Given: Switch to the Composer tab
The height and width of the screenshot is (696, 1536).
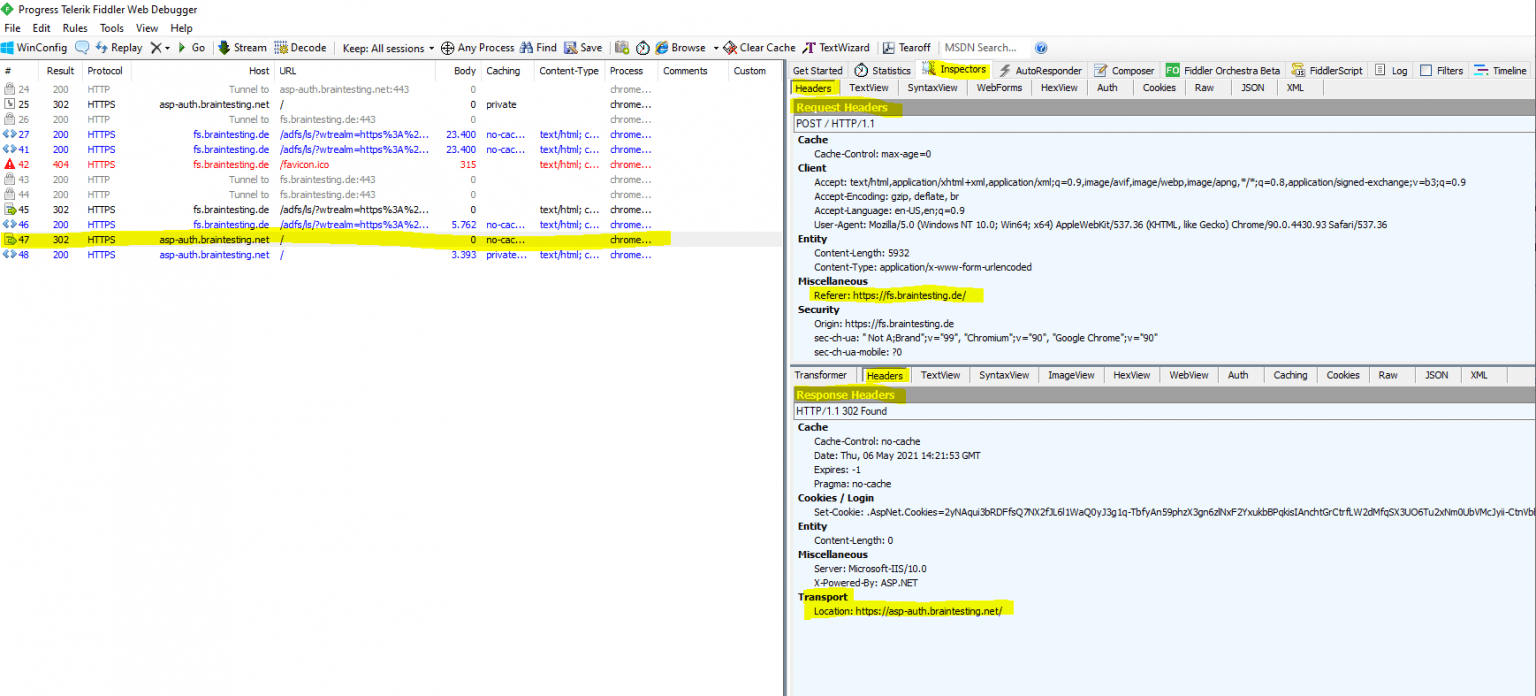Looking at the screenshot, I should (1123, 70).
